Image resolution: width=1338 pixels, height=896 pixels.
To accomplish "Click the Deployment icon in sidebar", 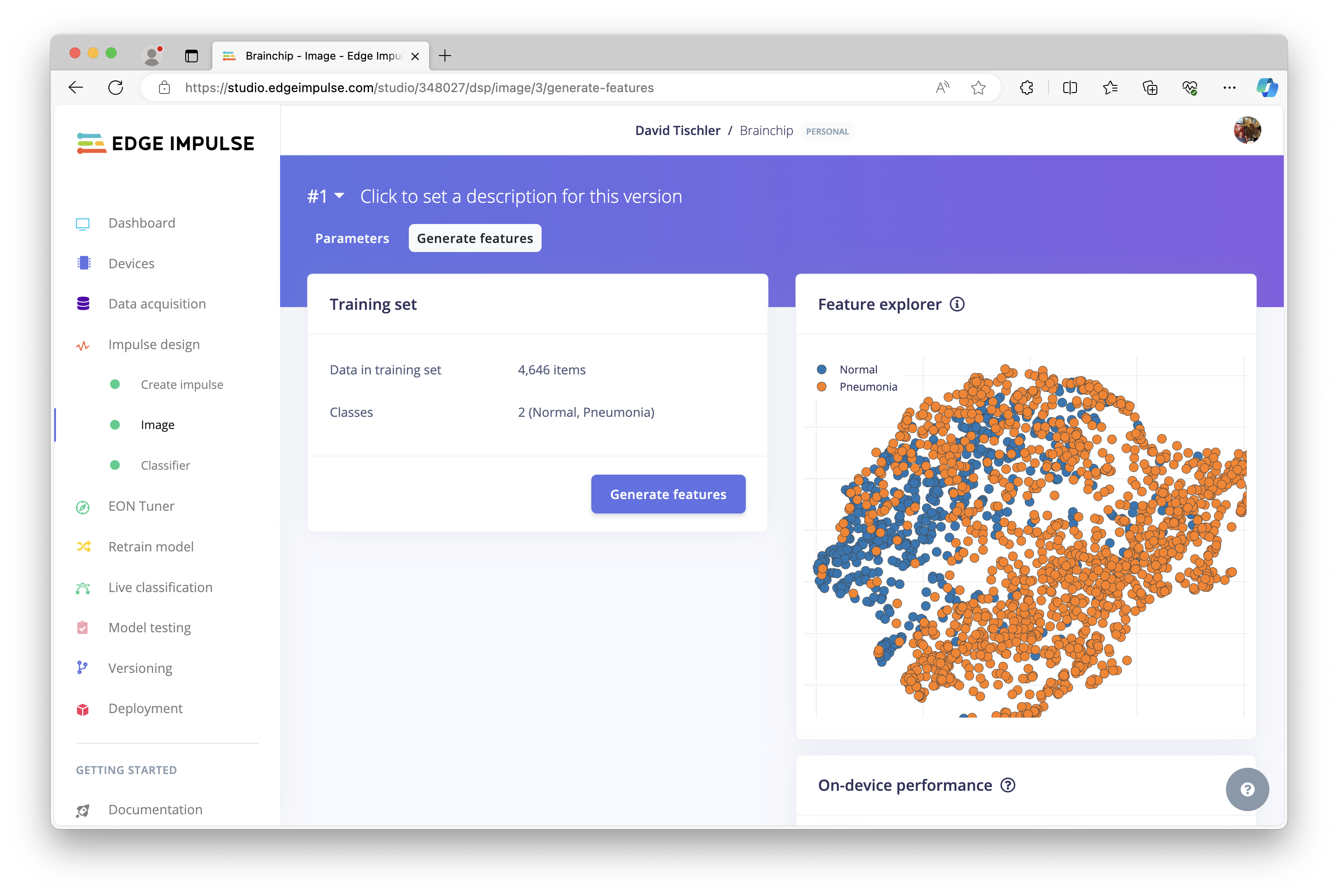I will point(84,708).
